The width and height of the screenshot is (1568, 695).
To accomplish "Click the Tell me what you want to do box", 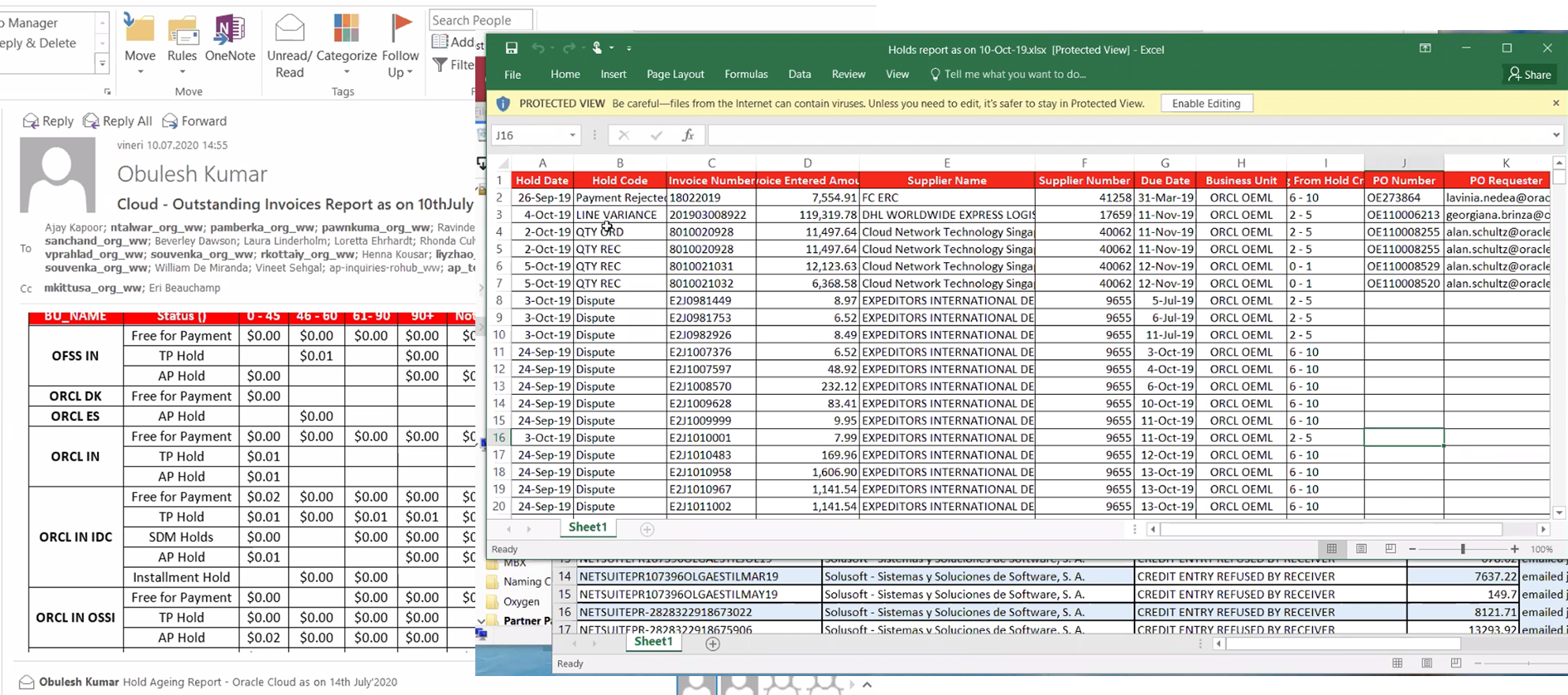I will (x=1008, y=74).
